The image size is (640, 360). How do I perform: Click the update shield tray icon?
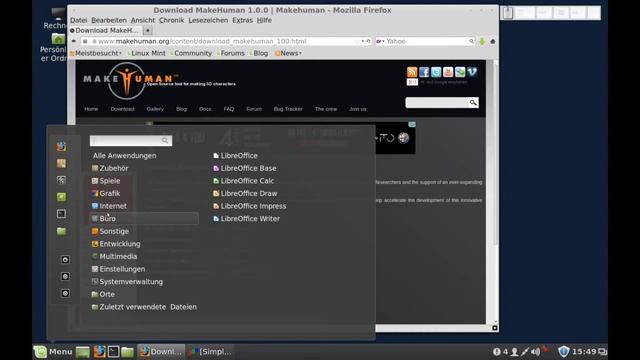tap(564, 351)
